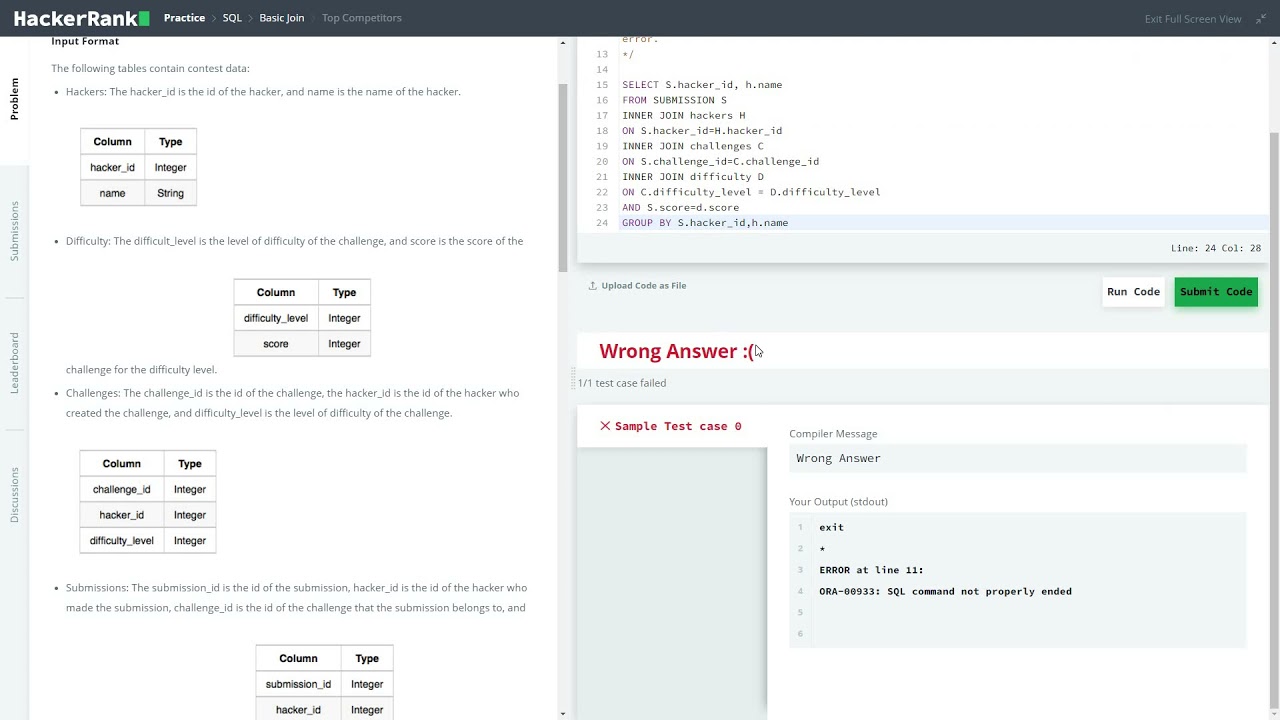Click the red X on Sample Test case 0
This screenshot has height=720, width=1280.
tap(605, 426)
